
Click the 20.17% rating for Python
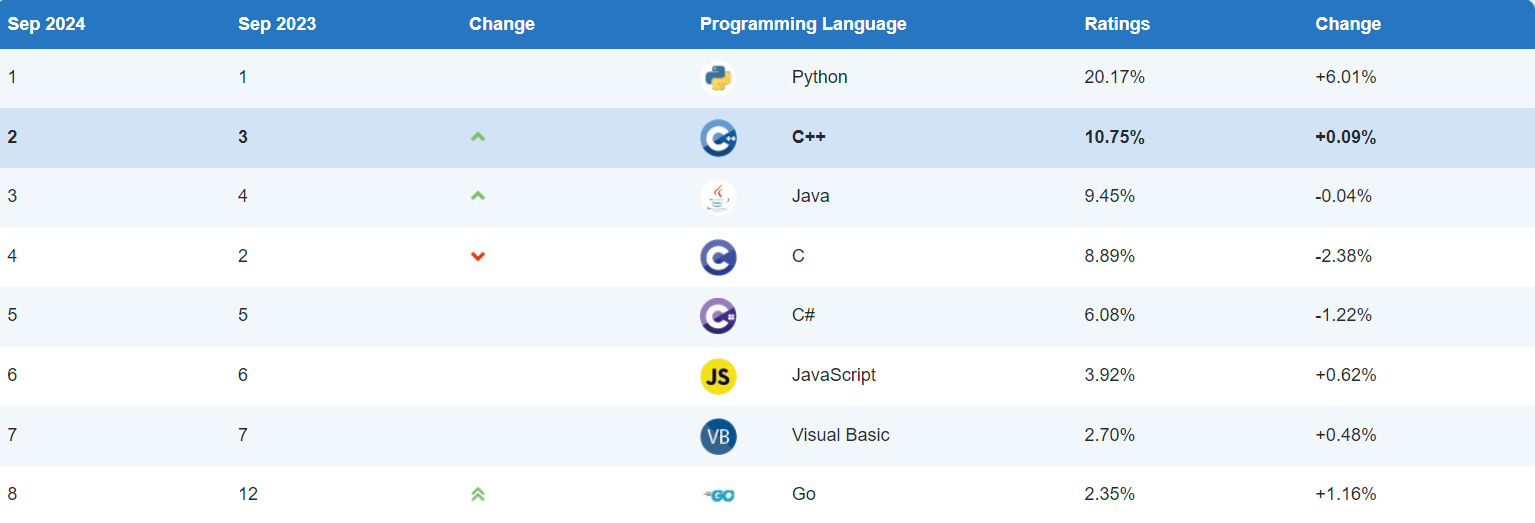[x=1114, y=77]
